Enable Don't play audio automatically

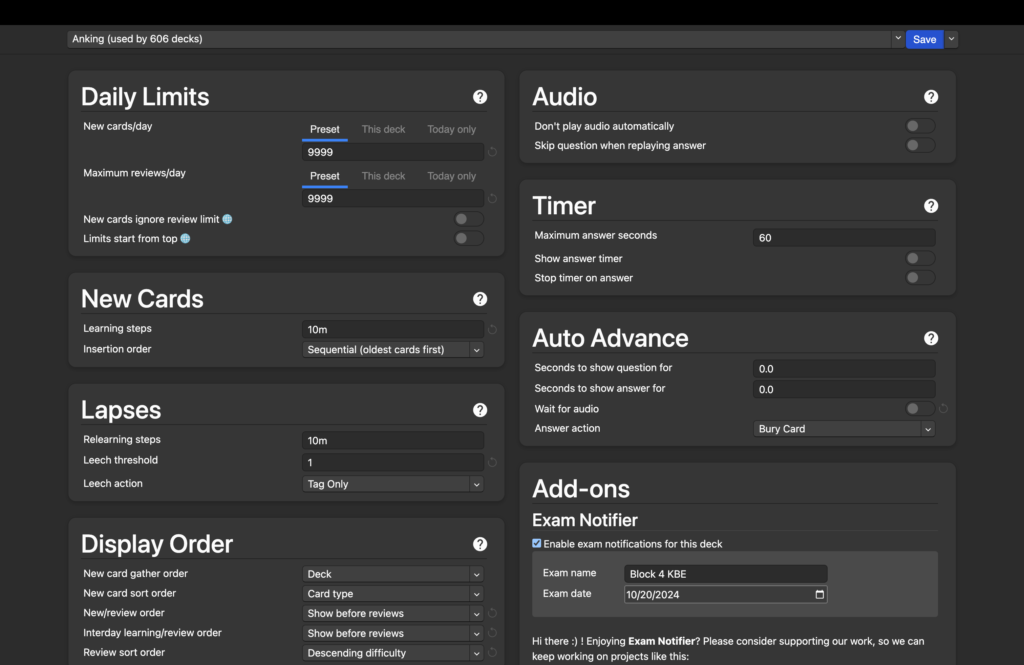(x=920, y=126)
